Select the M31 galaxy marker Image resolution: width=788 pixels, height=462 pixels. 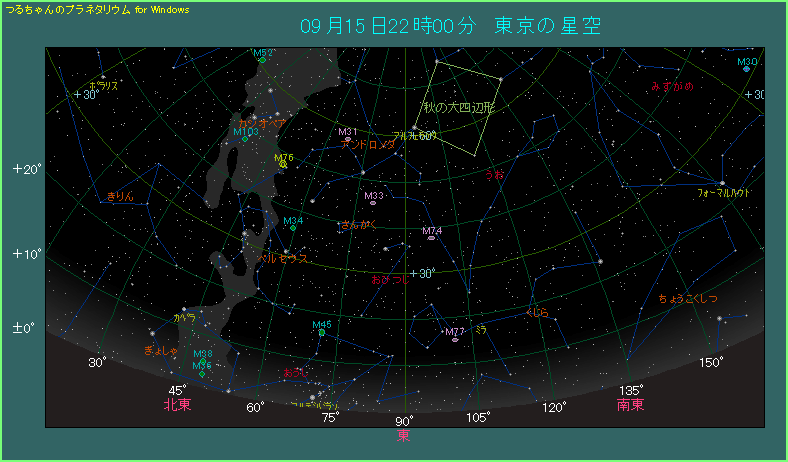347,138
